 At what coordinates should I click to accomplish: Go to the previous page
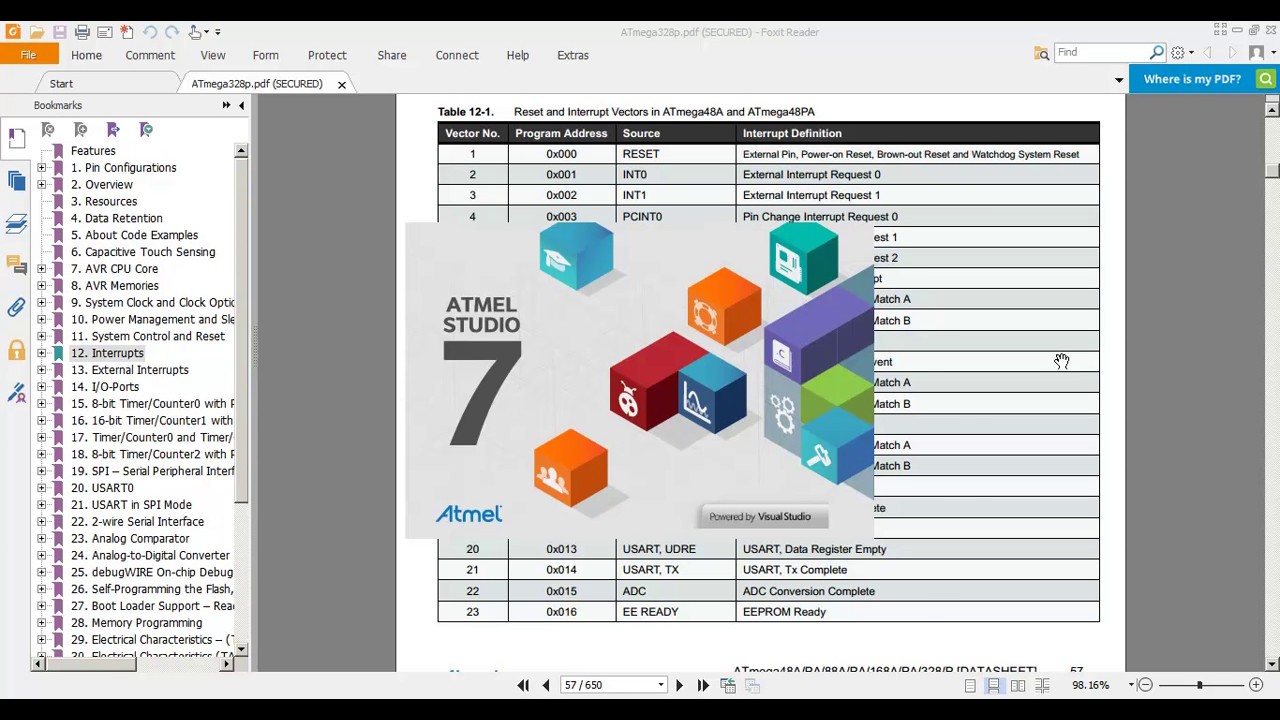click(x=546, y=685)
